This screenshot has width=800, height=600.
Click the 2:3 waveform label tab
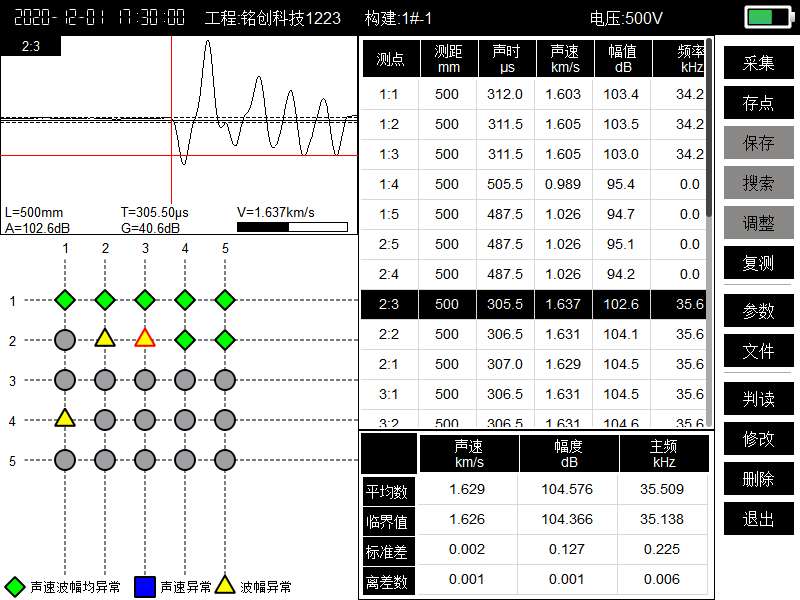(x=31, y=46)
